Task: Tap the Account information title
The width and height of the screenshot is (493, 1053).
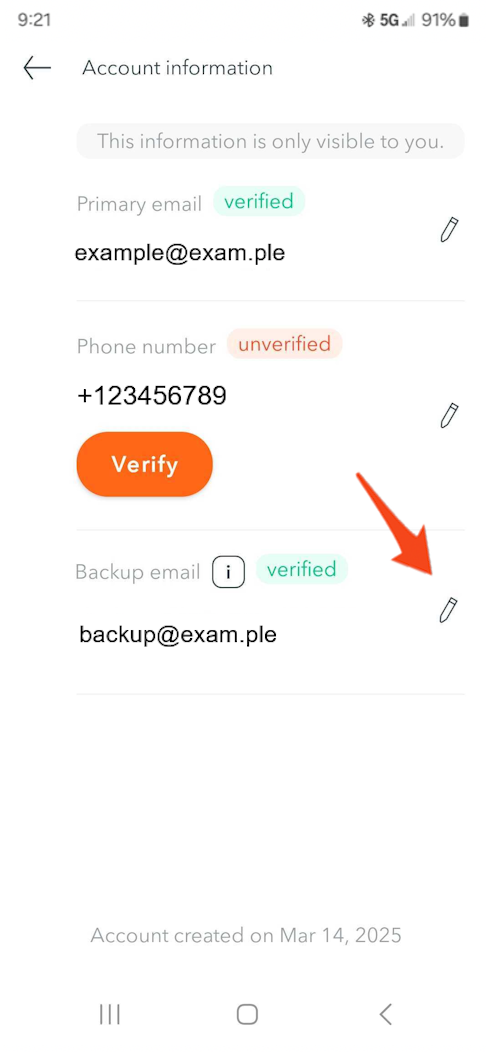Action: 177,68
